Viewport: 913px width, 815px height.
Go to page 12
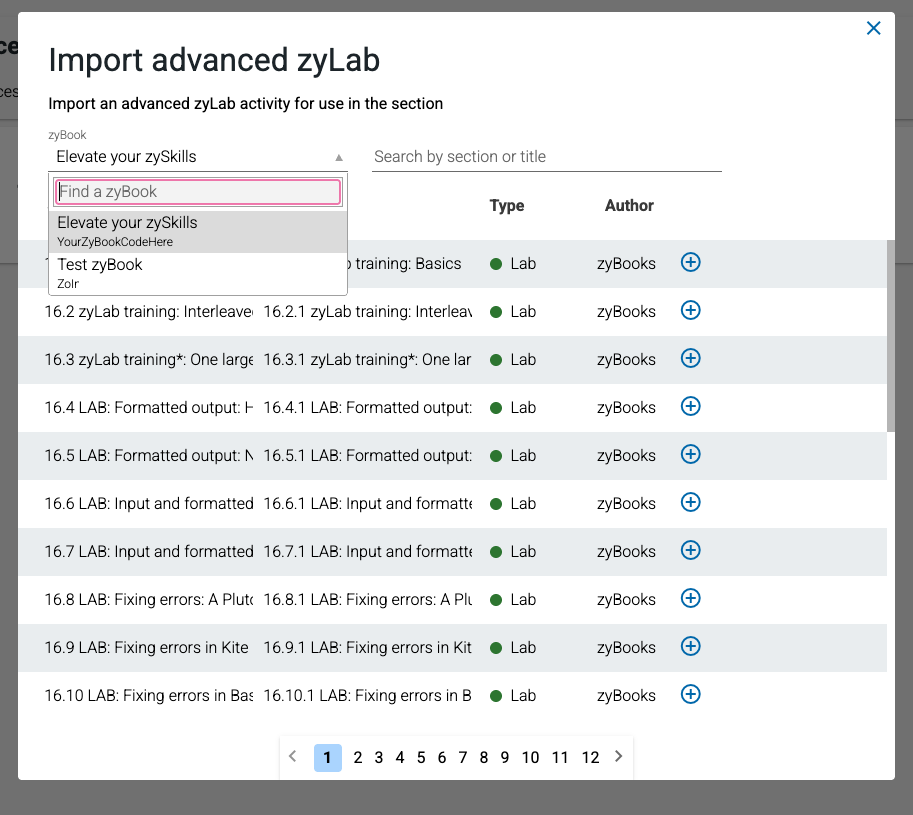coord(590,757)
